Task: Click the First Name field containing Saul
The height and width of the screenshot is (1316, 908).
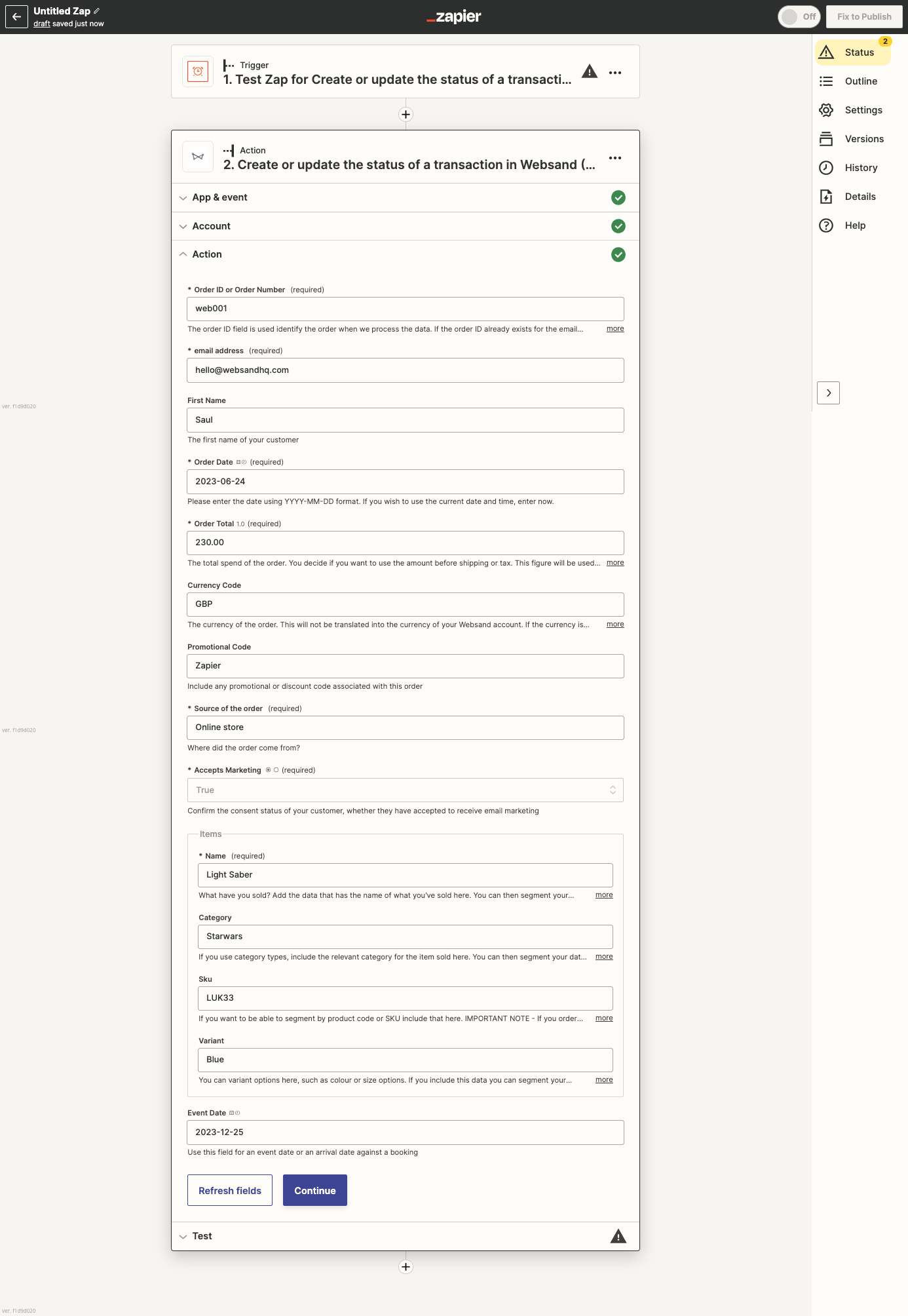Action: pyautogui.click(x=406, y=420)
